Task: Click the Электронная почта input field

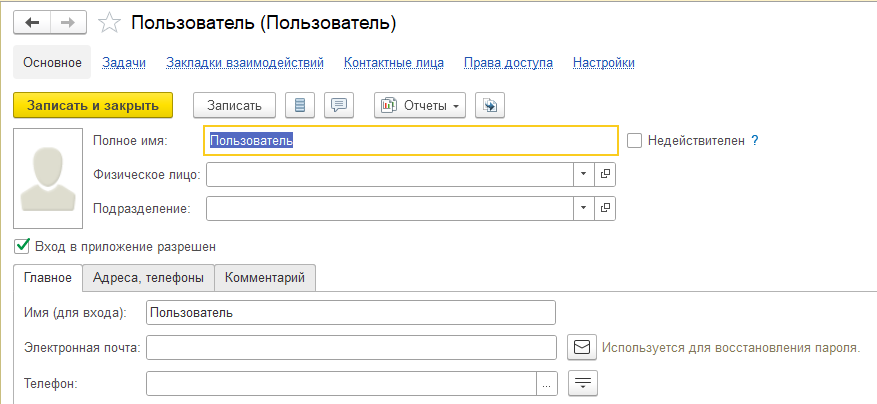Action: pyautogui.click(x=350, y=347)
